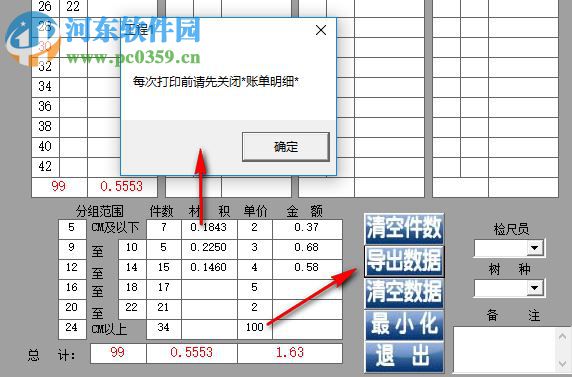The image size is (572, 377).
Task: Select volume value 0.1460
Action: click(x=209, y=269)
